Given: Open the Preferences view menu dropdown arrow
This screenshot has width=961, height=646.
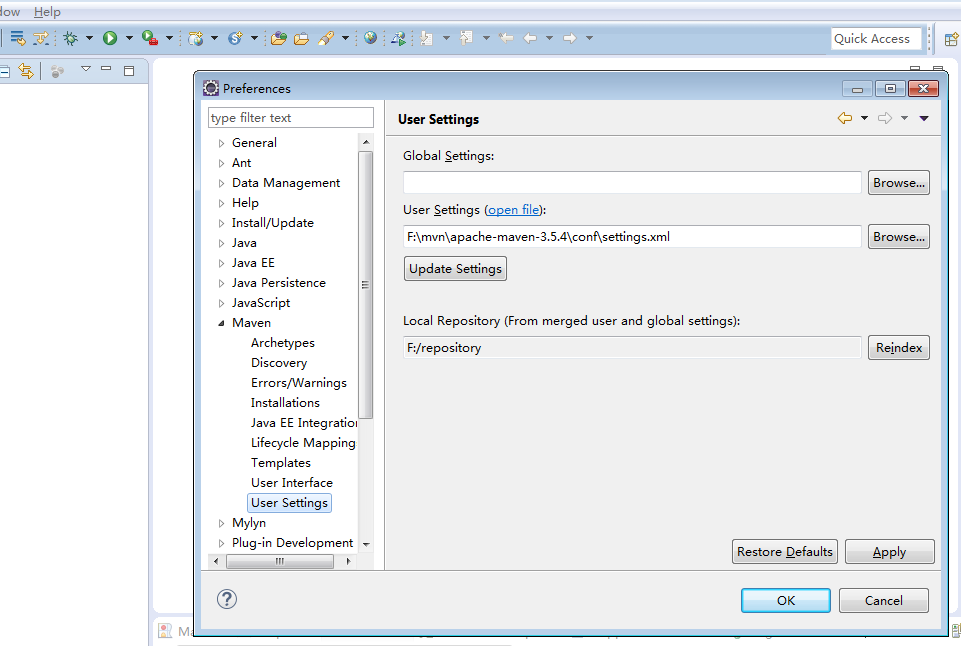Looking at the screenshot, I should point(924,118).
